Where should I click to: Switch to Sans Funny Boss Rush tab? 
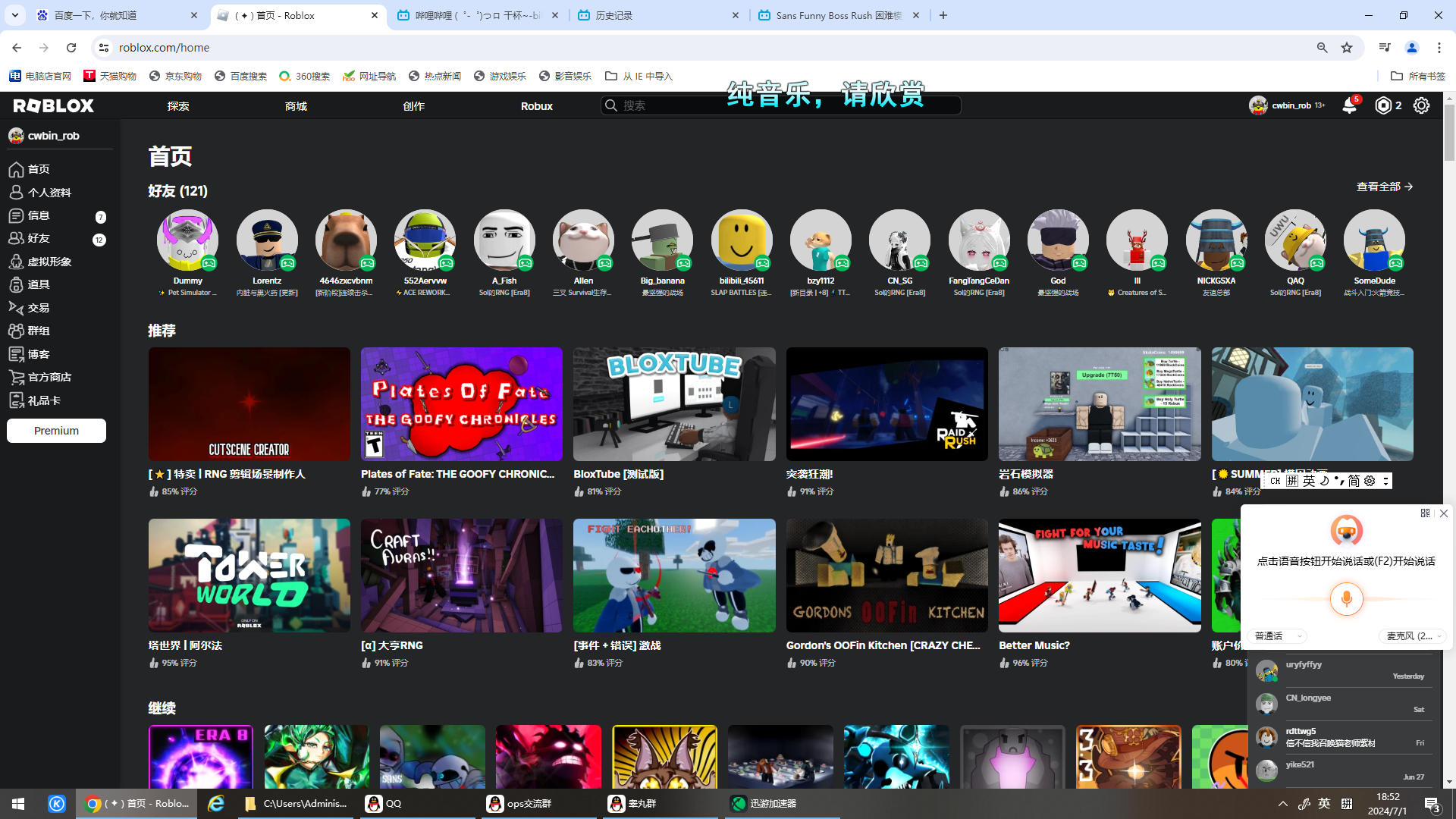(839, 15)
